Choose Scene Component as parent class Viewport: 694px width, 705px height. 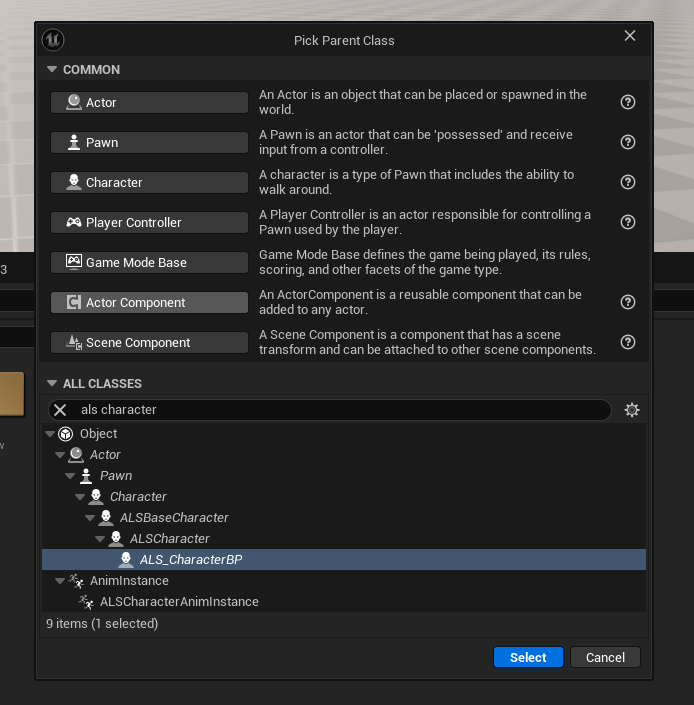coord(149,343)
